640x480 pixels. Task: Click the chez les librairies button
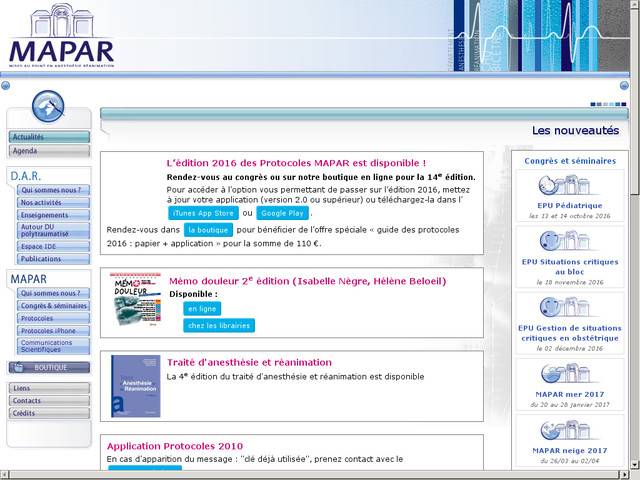coord(219,326)
